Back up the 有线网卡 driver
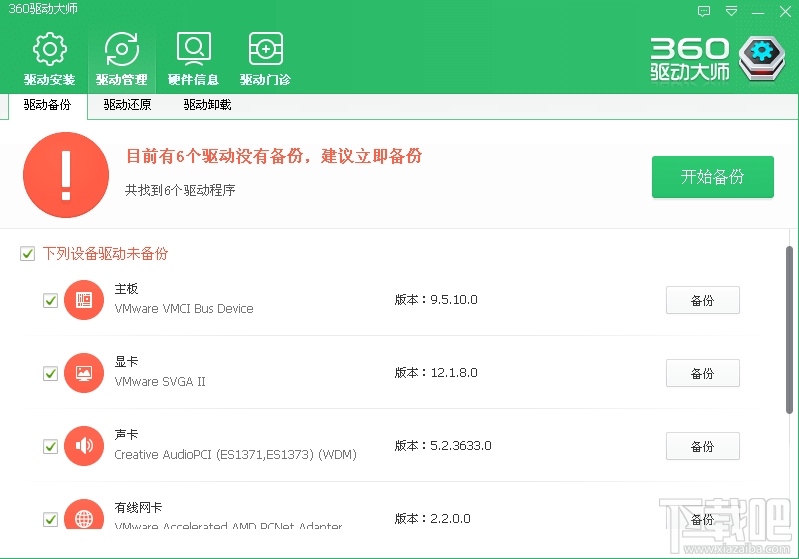Image resolution: width=799 pixels, height=559 pixels. coord(702,519)
